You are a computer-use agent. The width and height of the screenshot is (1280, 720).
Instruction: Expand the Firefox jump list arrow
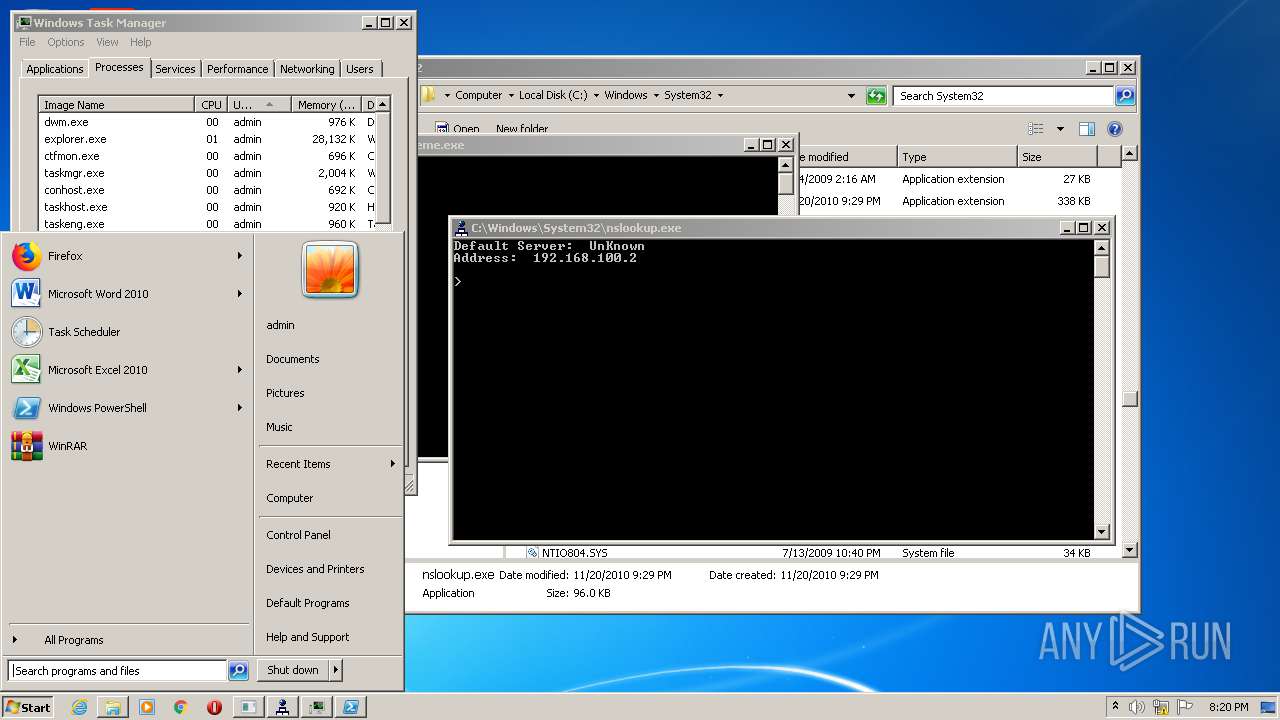pos(240,256)
